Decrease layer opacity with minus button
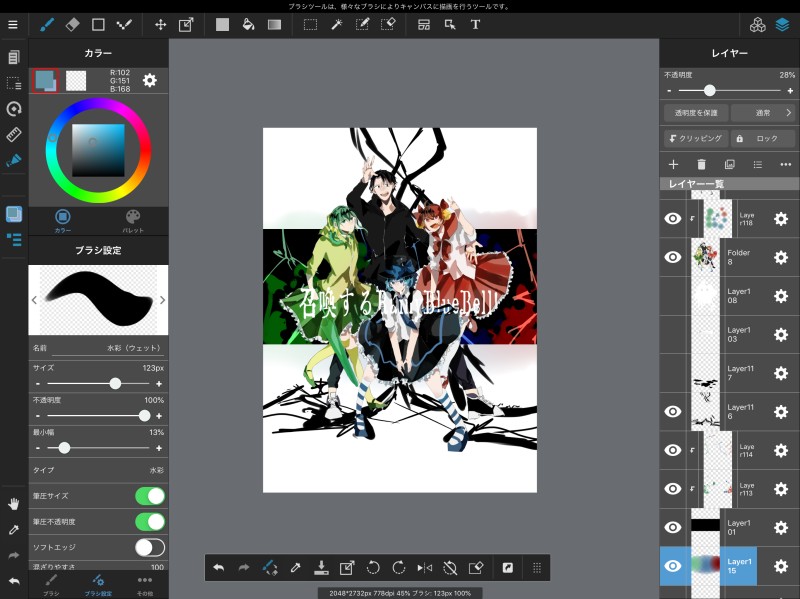This screenshot has width=800, height=599. click(x=669, y=91)
